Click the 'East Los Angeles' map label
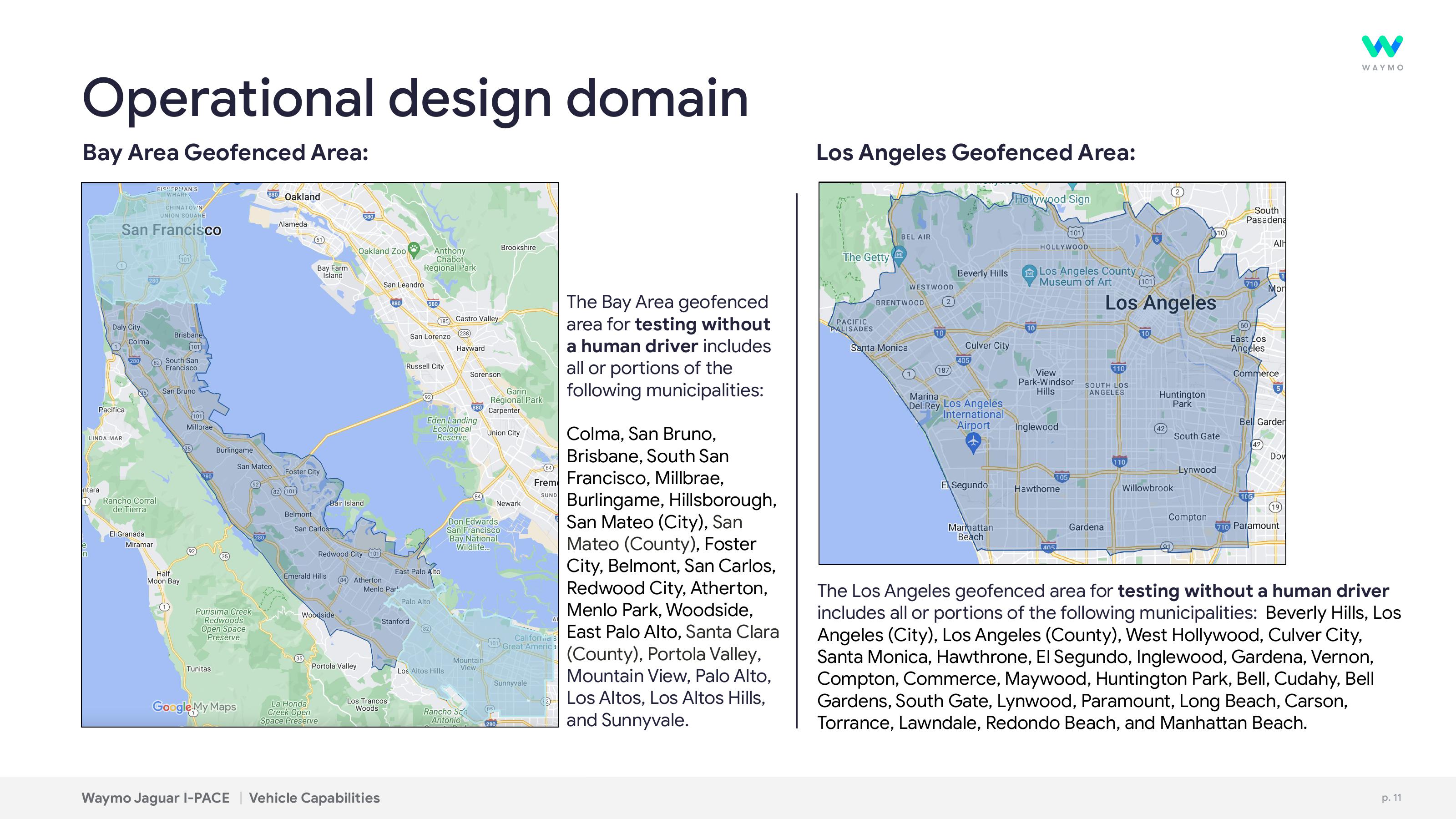Image resolution: width=1456 pixels, height=819 pixels. pyautogui.click(x=1248, y=344)
